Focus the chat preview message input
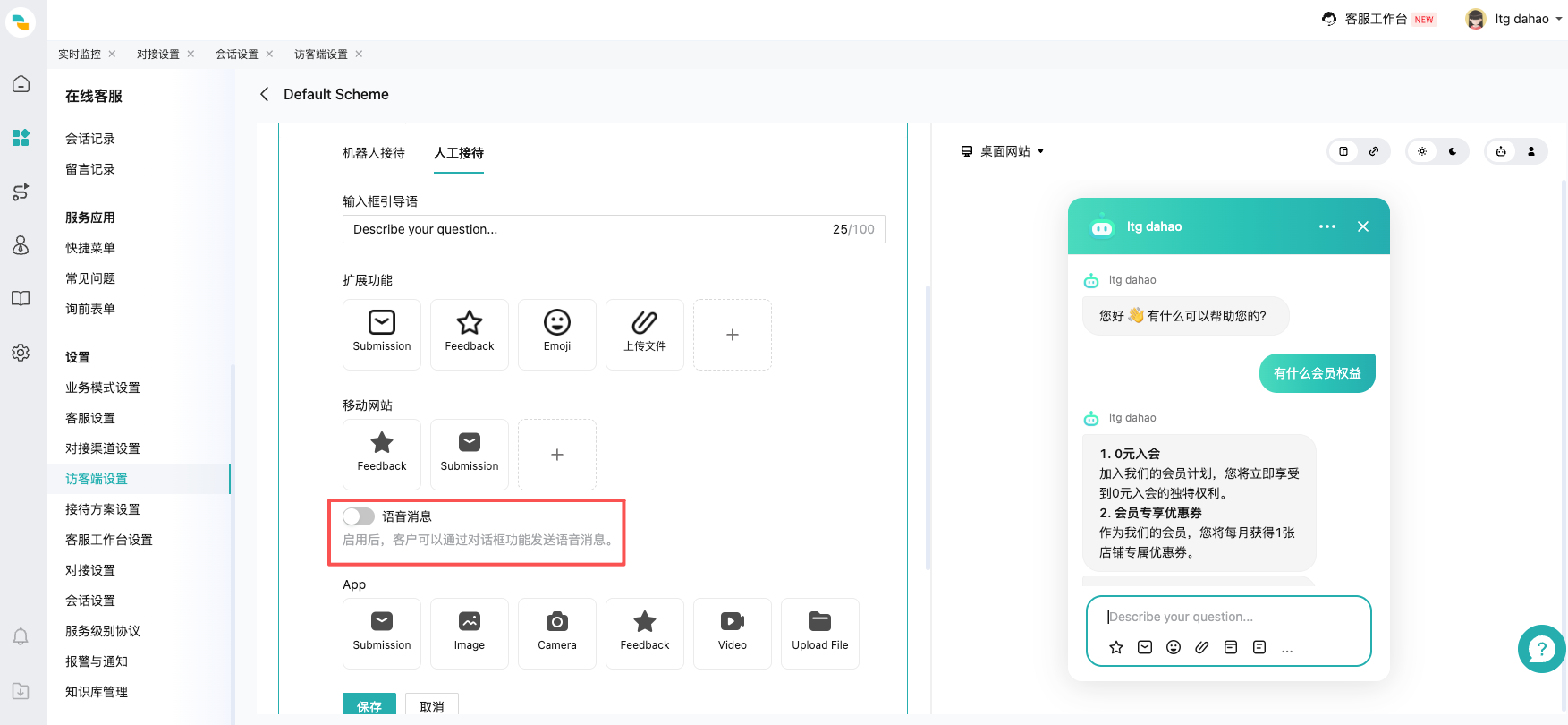Image resolution: width=1568 pixels, height=725 pixels. pos(1229,617)
